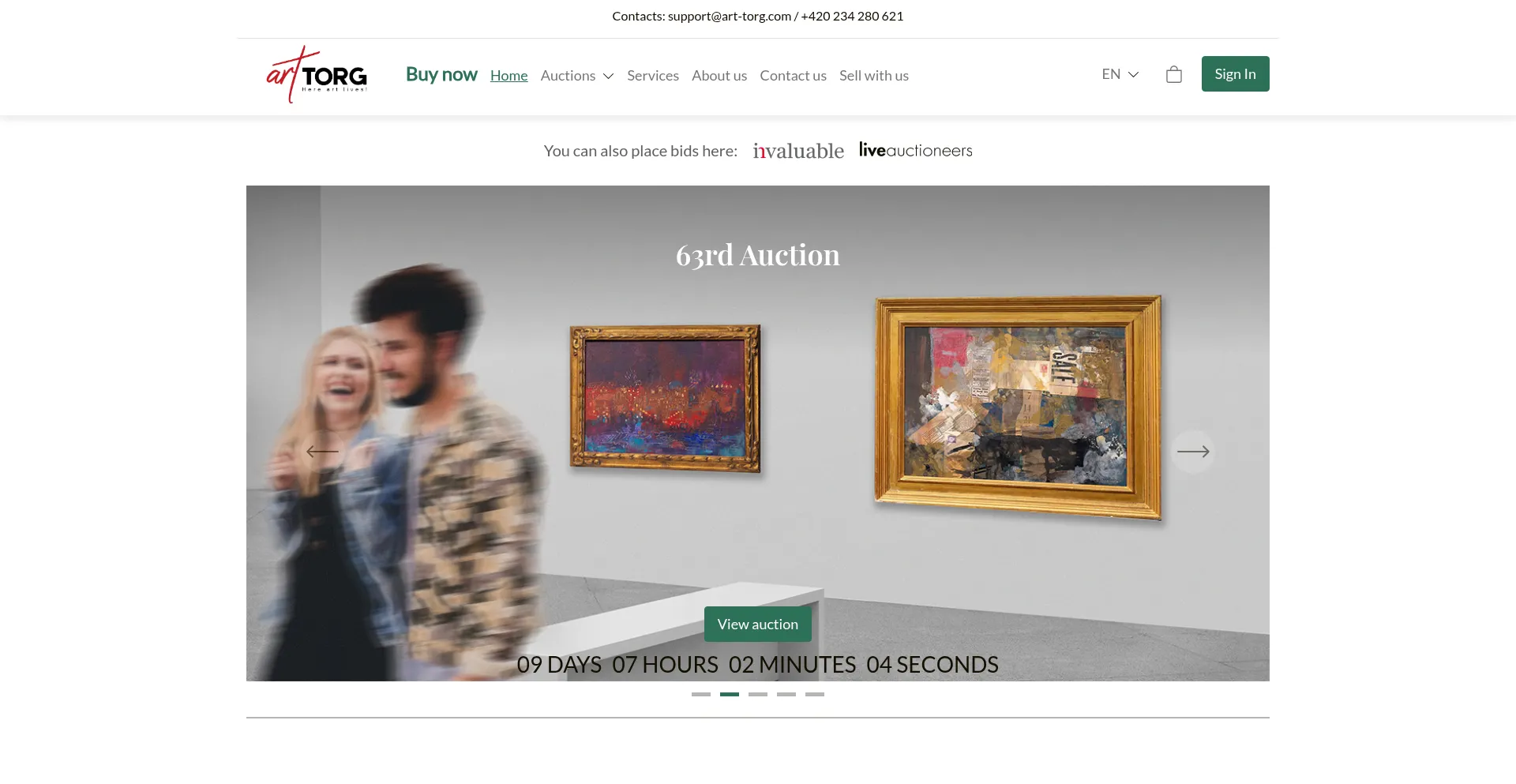Select the fifth carousel slide indicator

pyautogui.click(x=815, y=694)
